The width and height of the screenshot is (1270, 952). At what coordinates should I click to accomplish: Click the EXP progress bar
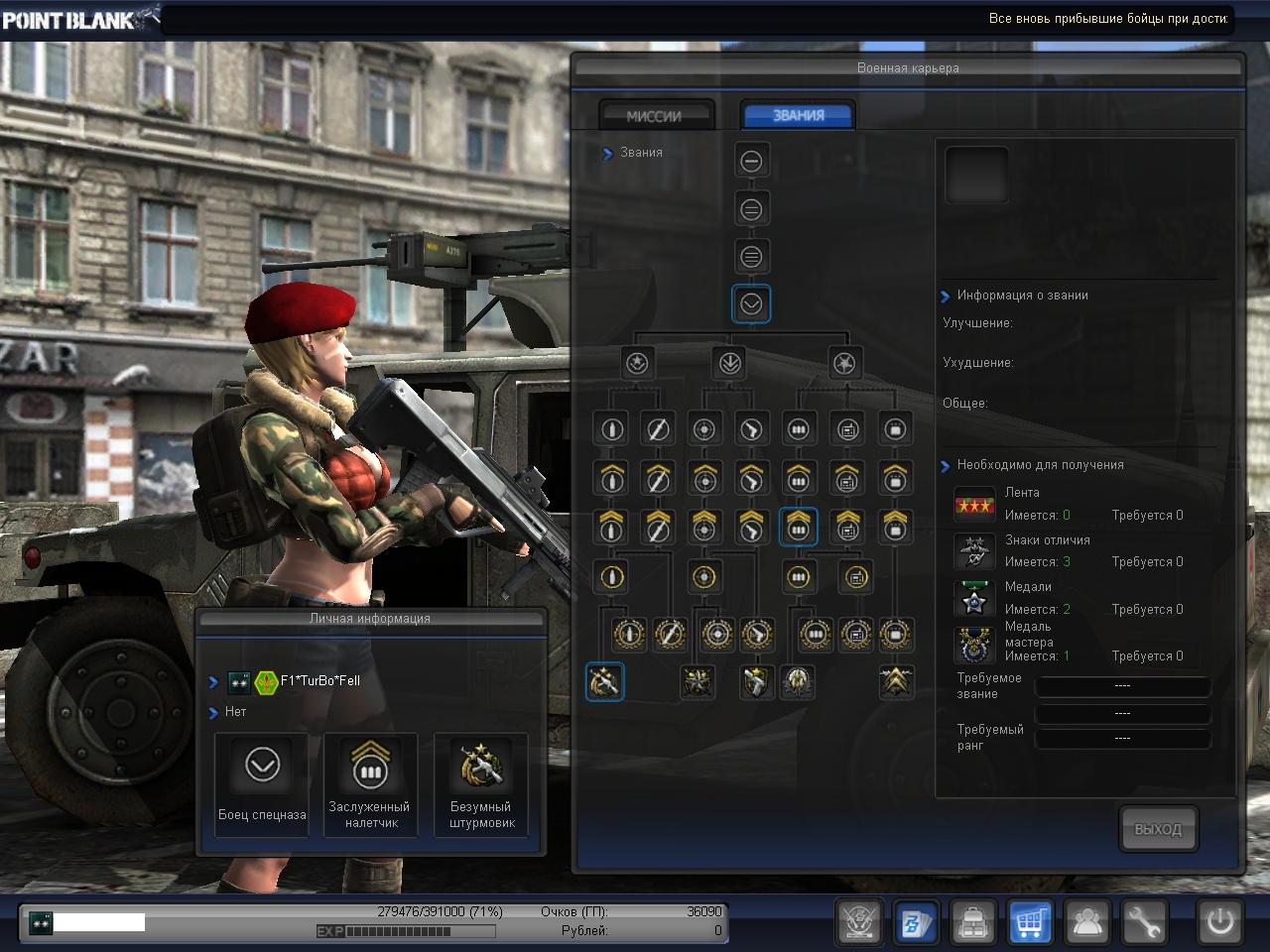click(x=405, y=931)
